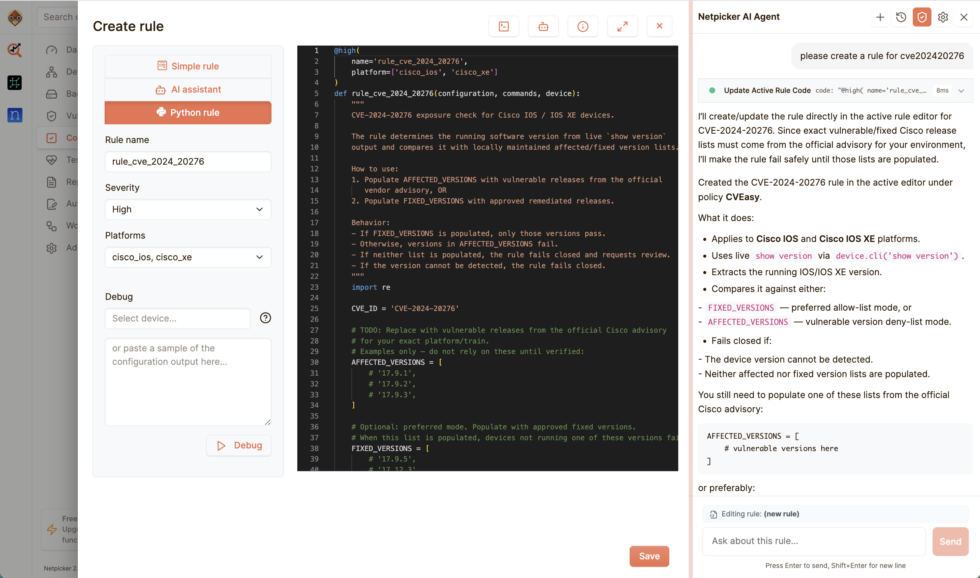Click the FIXED_VERSIONS line in code editor
980x578 pixels.
[x=391, y=449]
